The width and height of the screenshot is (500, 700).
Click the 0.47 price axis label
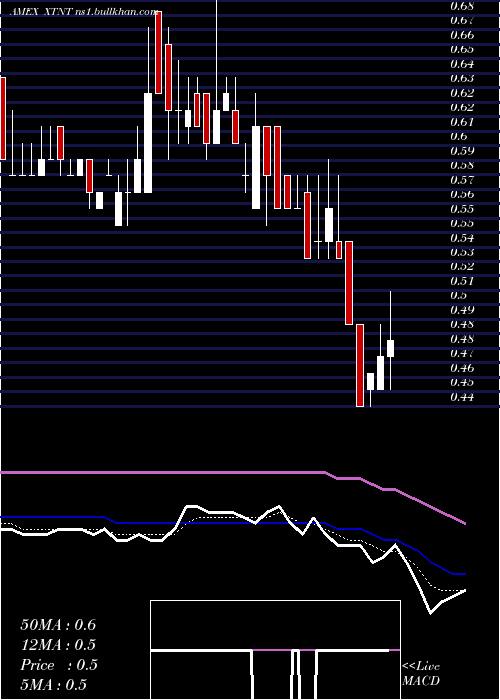pyautogui.click(x=462, y=353)
